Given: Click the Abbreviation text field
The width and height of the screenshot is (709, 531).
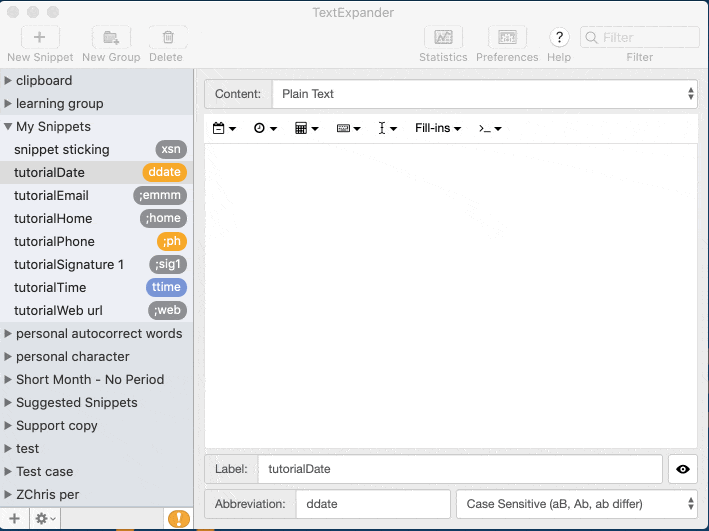Looking at the screenshot, I should point(373,504).
